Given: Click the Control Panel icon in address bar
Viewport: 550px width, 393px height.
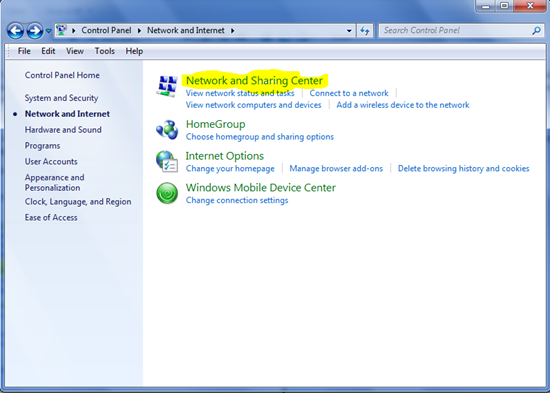Looking at the screenshot, I should 61,30.
